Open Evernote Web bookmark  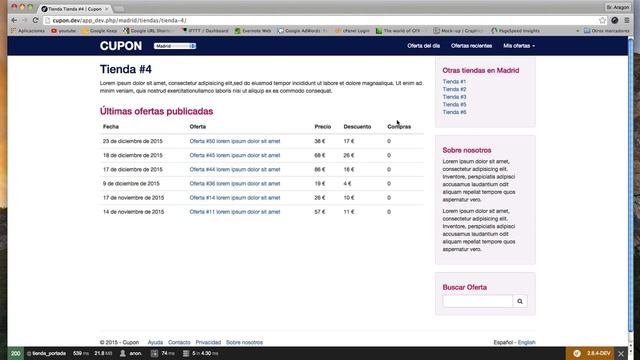pos(253,31)
